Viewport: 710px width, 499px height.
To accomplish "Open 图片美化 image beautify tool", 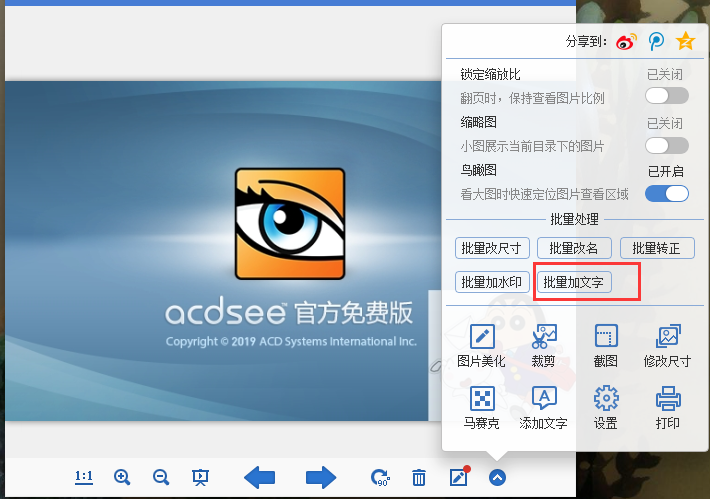I will point(481,346).
